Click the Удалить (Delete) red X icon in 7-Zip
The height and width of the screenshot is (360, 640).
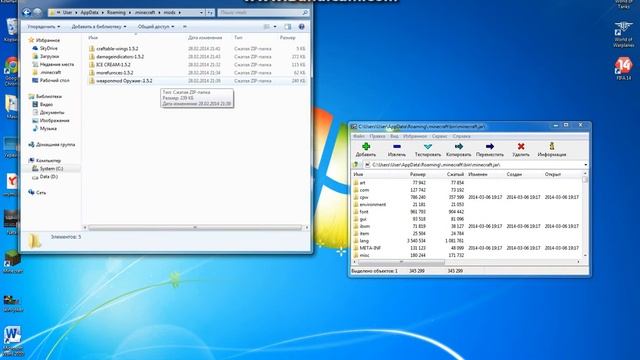[521, 147]
